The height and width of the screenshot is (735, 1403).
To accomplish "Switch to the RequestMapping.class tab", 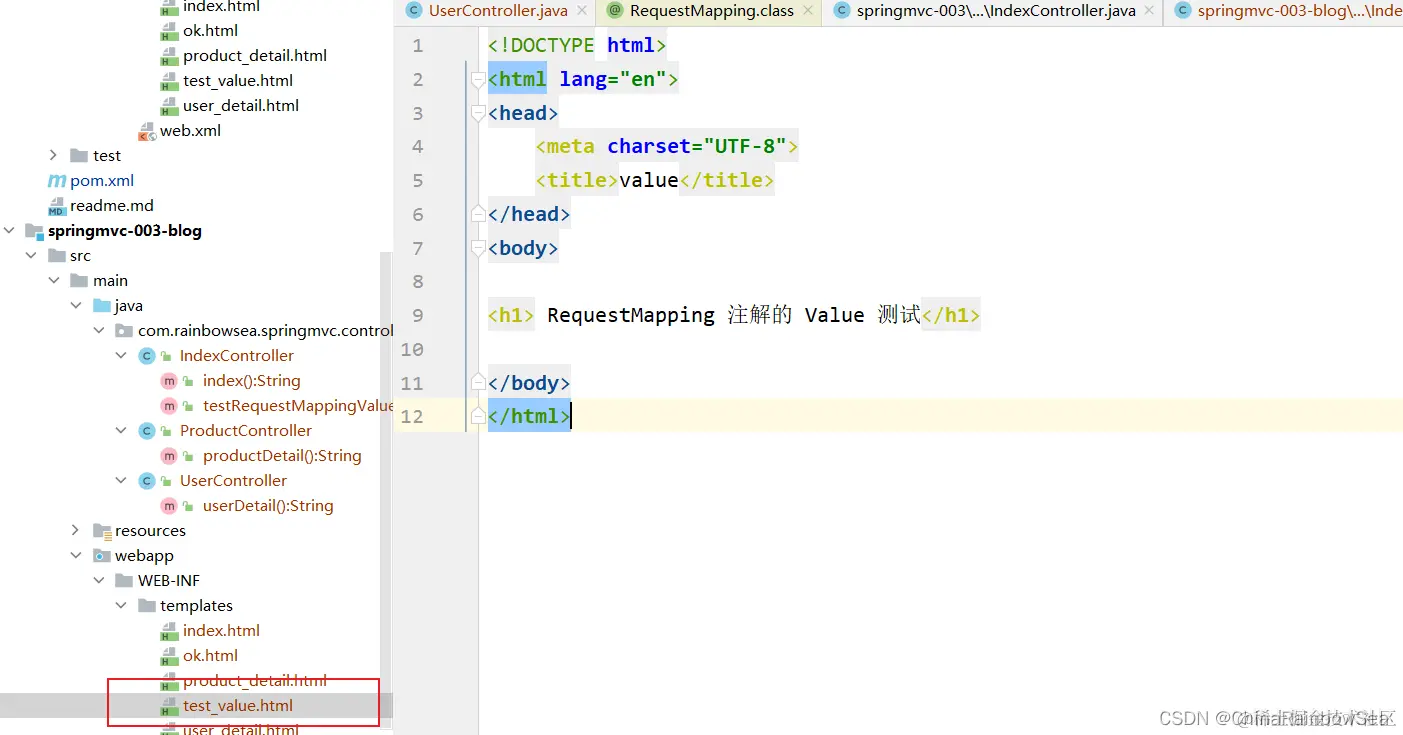I will pos(711,11).
